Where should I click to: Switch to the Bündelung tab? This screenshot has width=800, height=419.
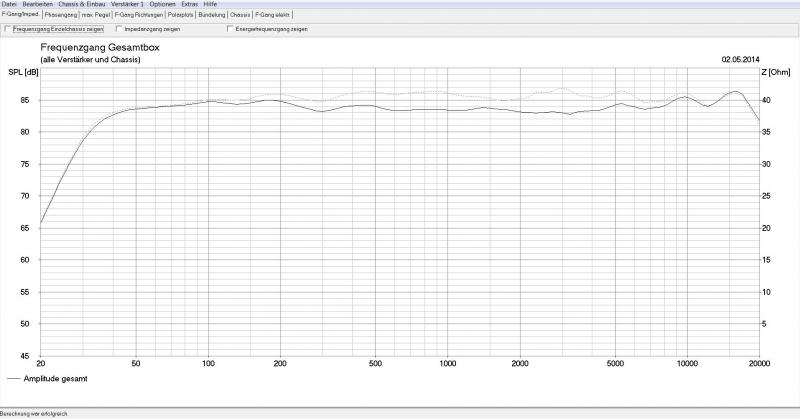point(212,15)
